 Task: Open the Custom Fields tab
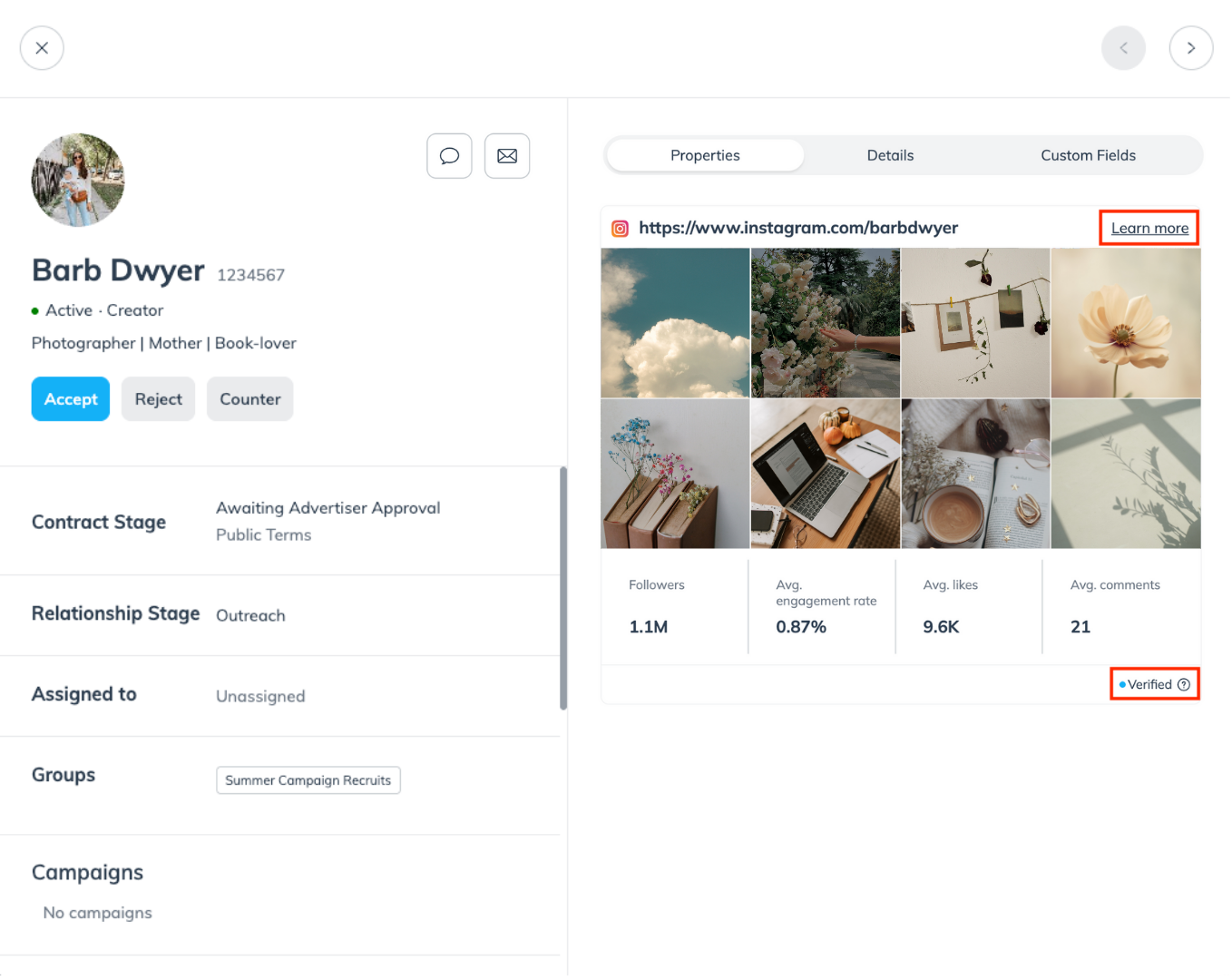click(x=1088, y=155)
